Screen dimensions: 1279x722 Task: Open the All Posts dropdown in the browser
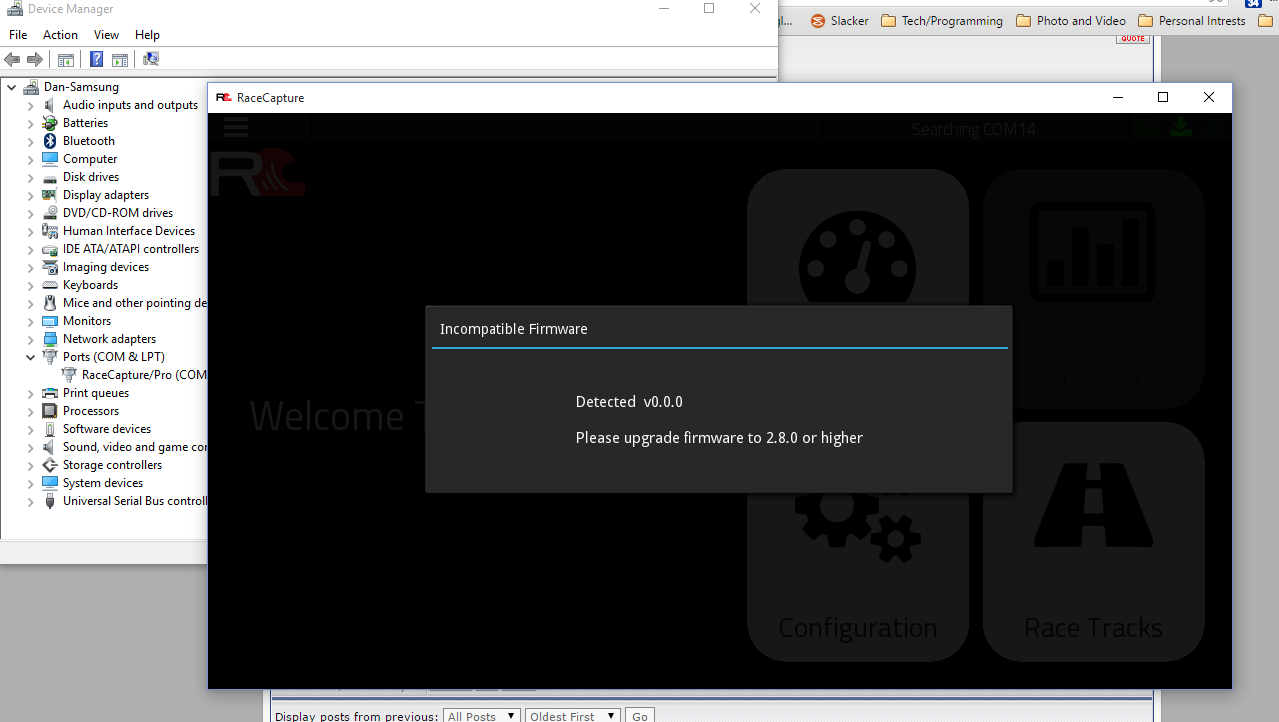coord(483,715)
